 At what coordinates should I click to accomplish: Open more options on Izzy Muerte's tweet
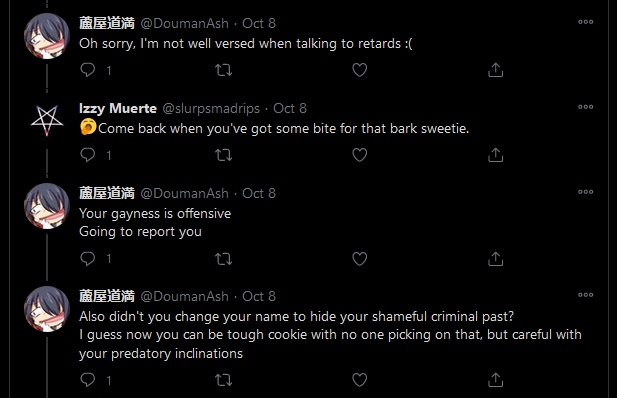(586, 107)
